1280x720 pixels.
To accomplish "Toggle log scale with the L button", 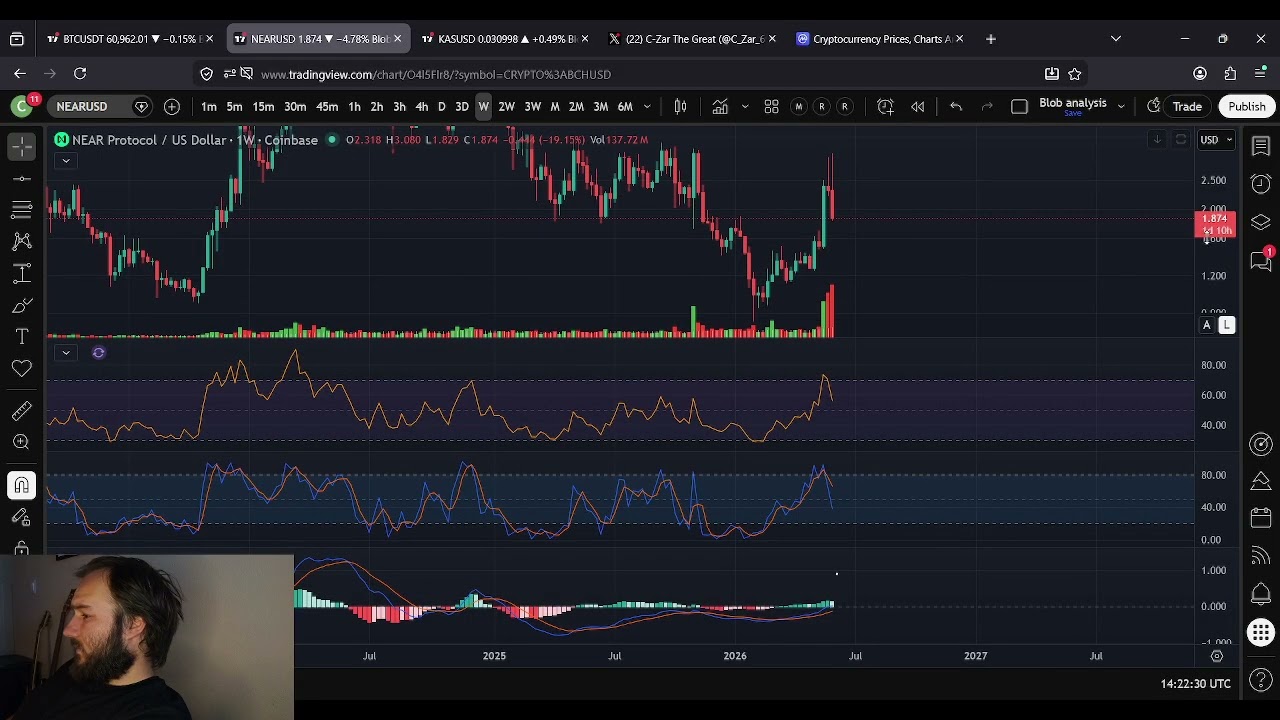I will tap(1227, 325).
